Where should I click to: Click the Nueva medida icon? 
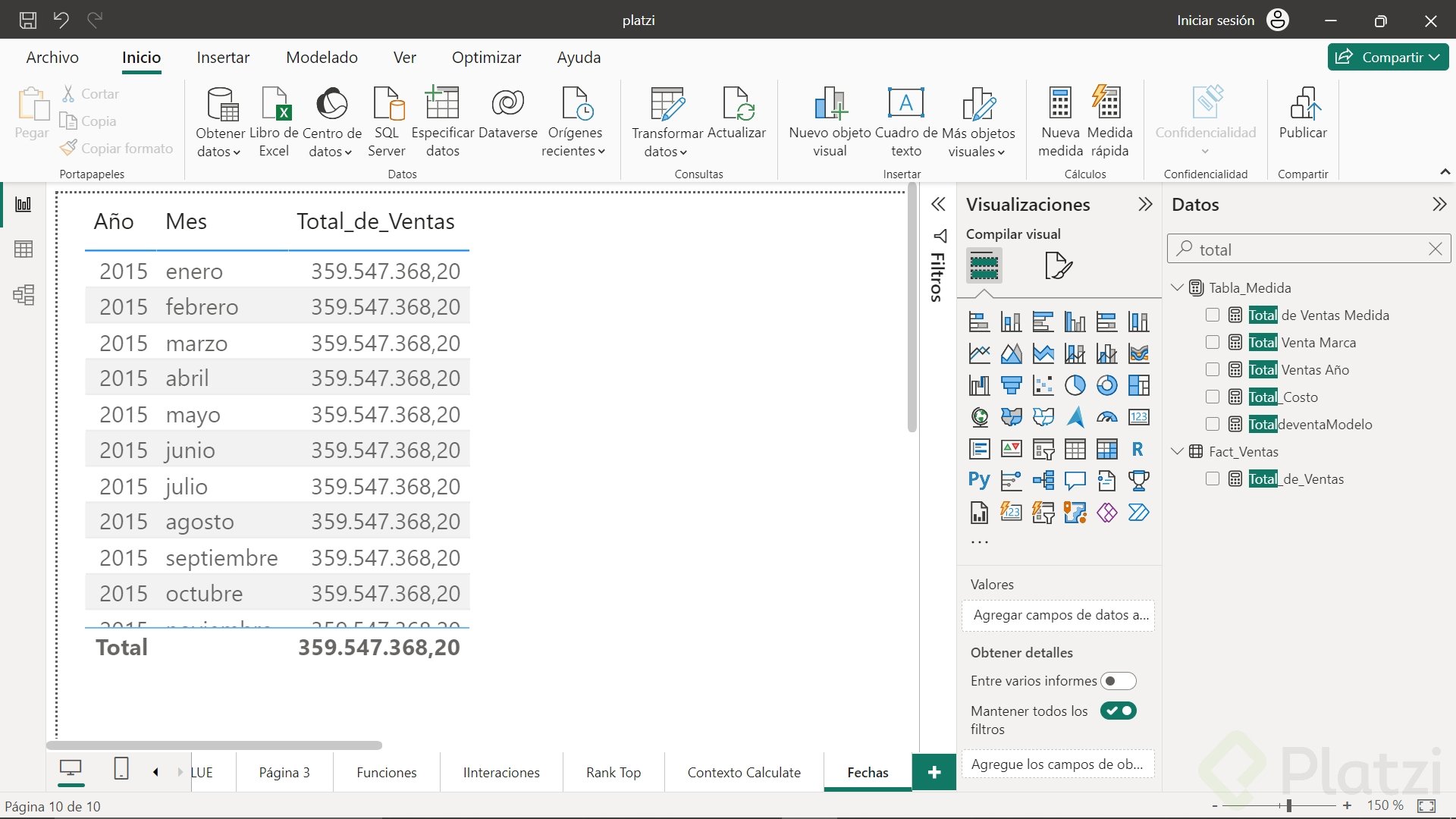tap(1060, 104)
